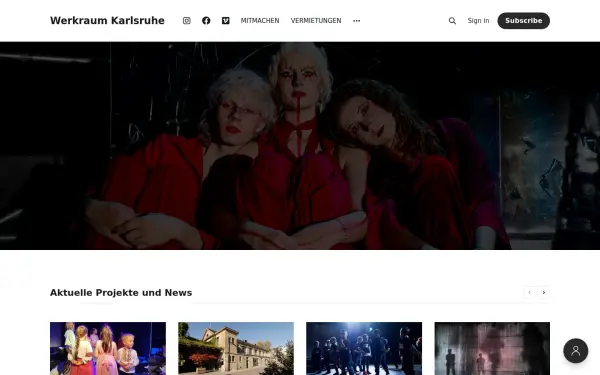This screenshot has height=375, width=600.
Task: Open the building with ivy thumbnail
Action: (x=236, y=349)
